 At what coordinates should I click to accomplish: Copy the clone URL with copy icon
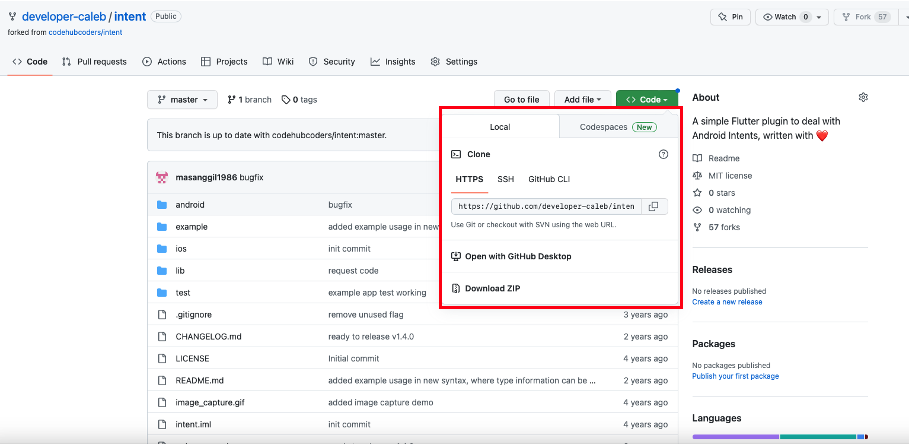653,206
